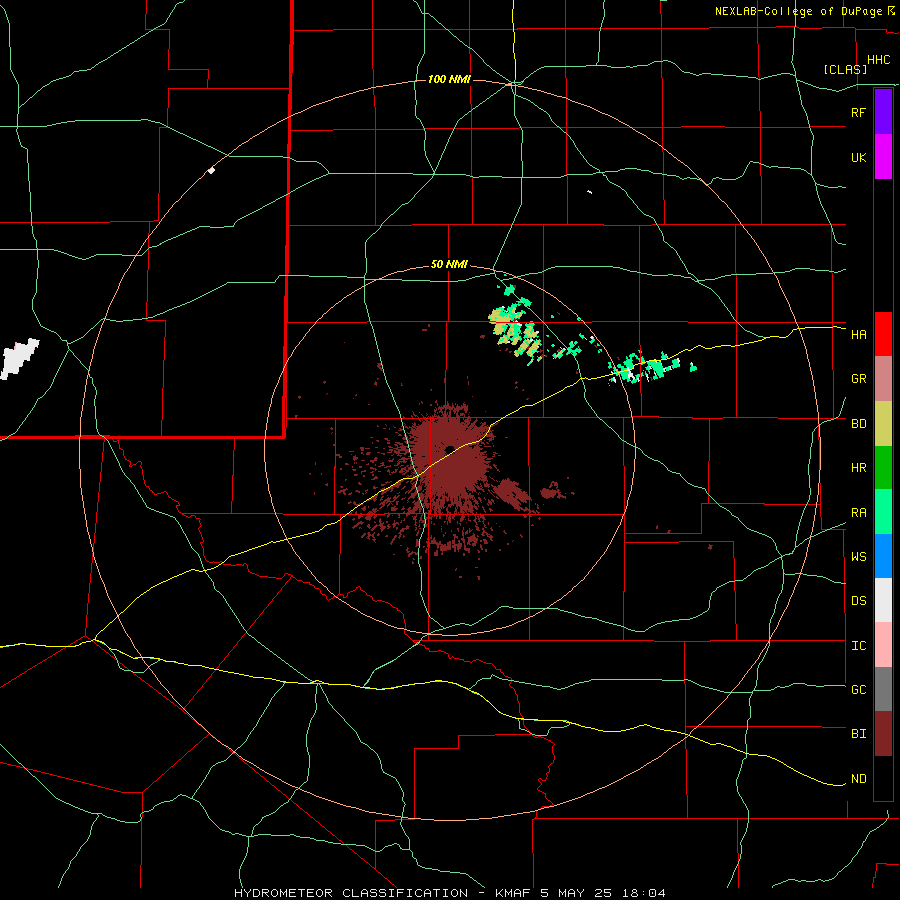Click the ND black legend swatch
Image resolution: width=900 pixels, height=900 pixels.
[883, 778]
